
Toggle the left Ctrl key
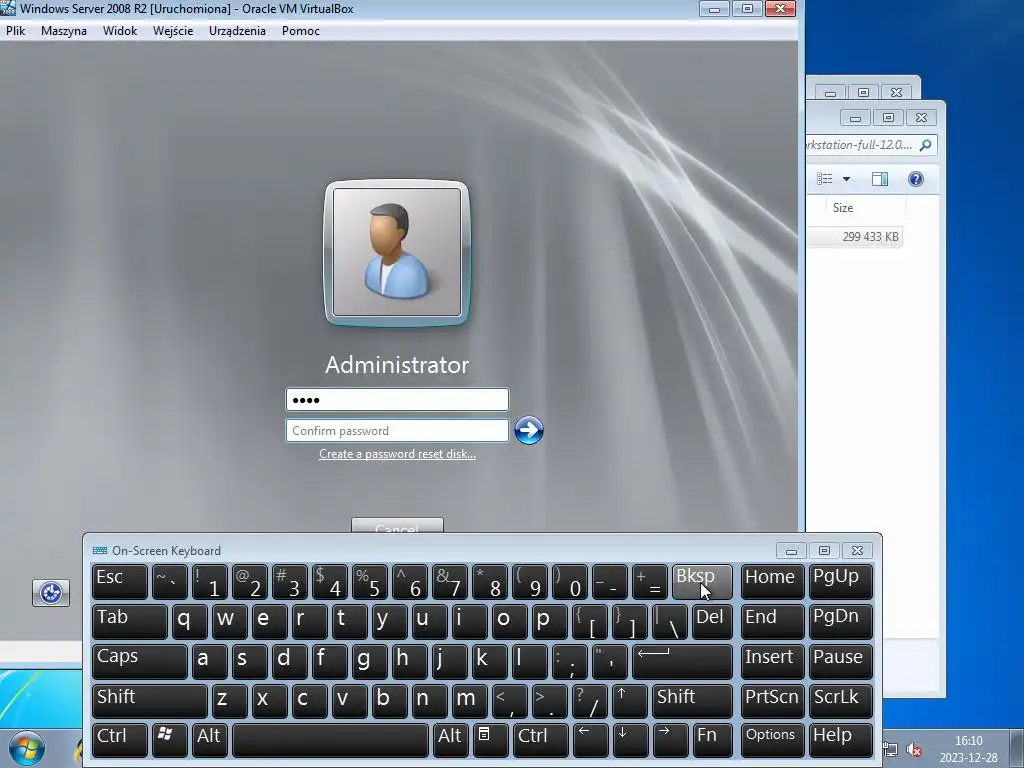pos(120,740)
